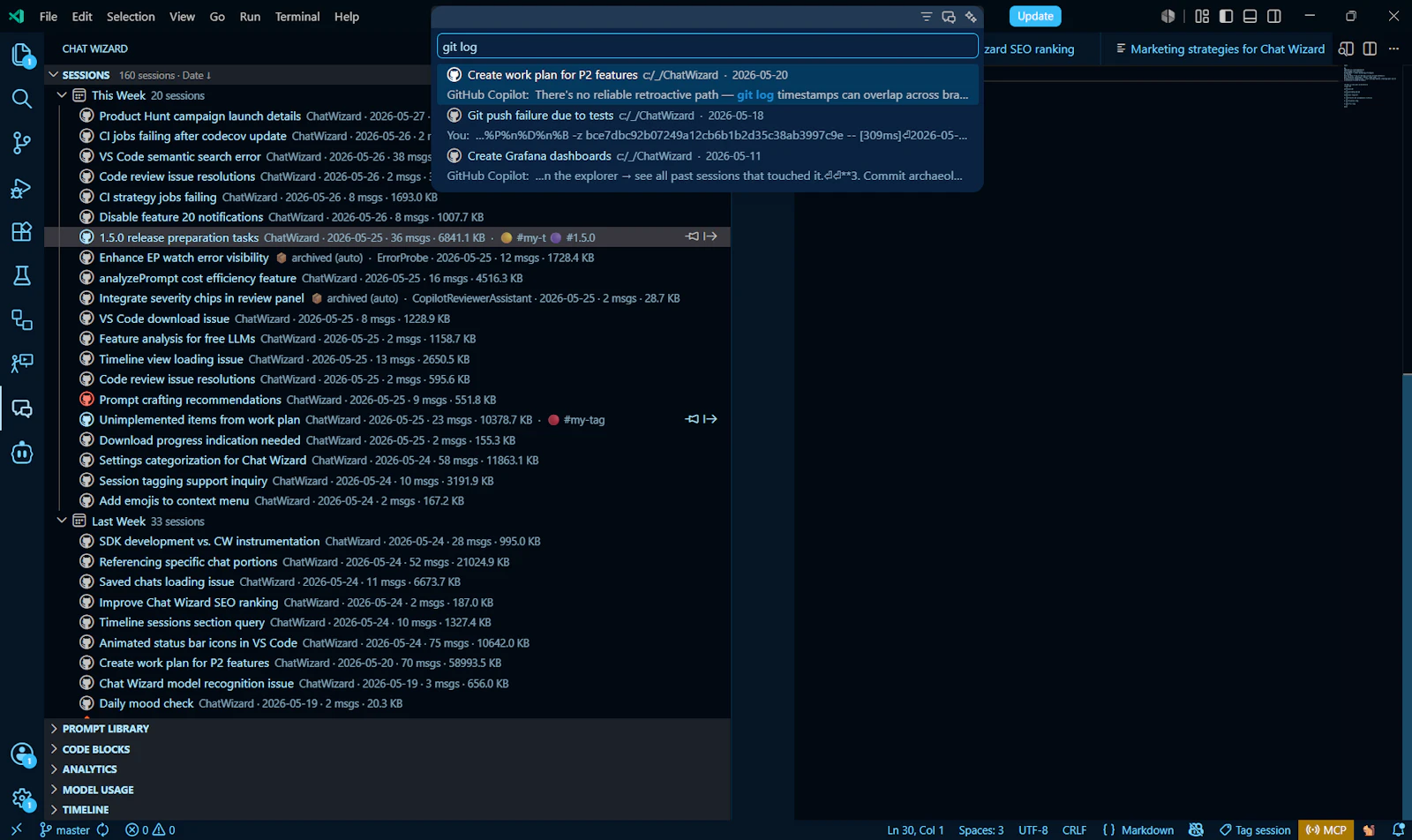Change Markdown language mode in status bar
The height and width of the screenshot is (840, 1412).
1147,830
